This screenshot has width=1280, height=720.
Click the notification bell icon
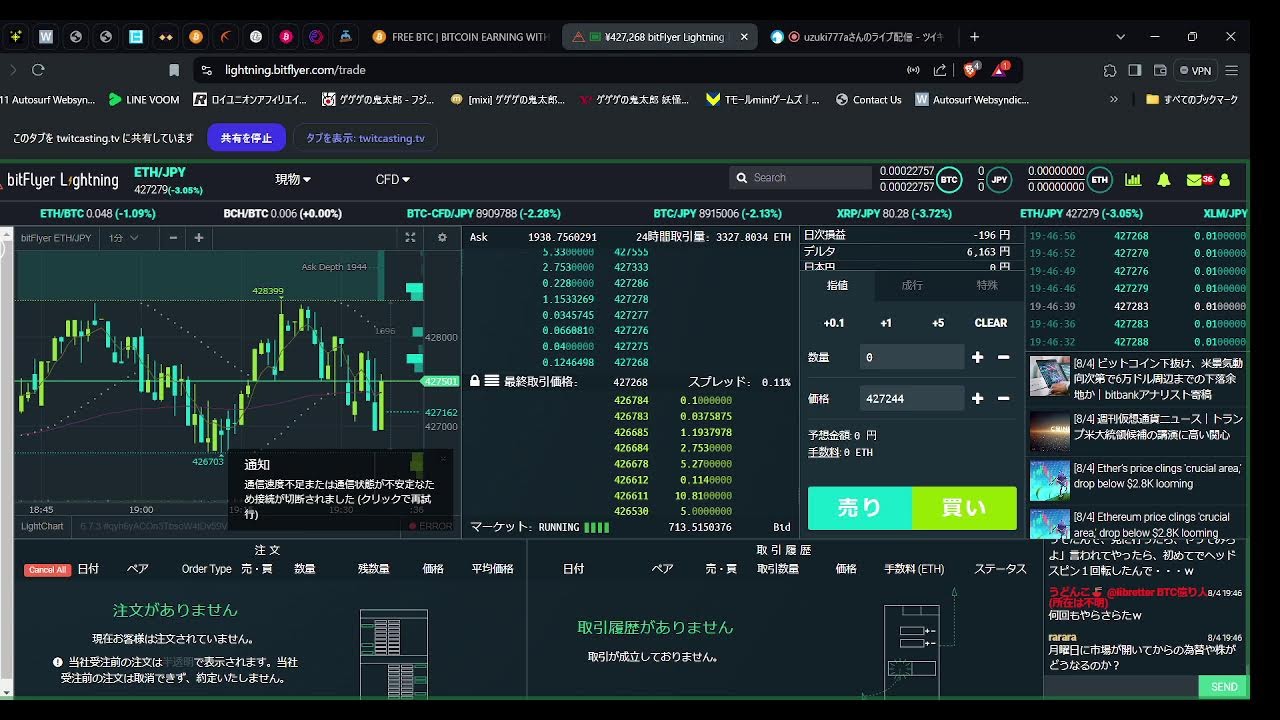point(1164,180)
